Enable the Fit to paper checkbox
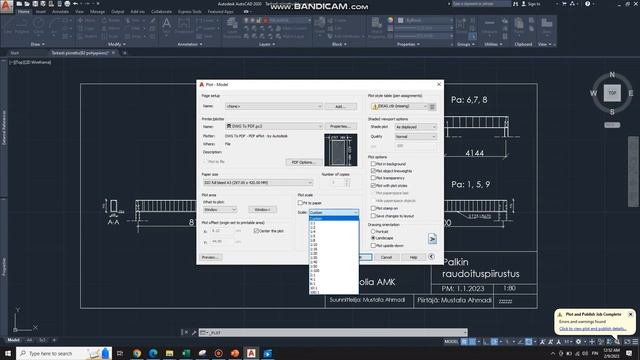640x360 pixels. [x=300, y=203]
